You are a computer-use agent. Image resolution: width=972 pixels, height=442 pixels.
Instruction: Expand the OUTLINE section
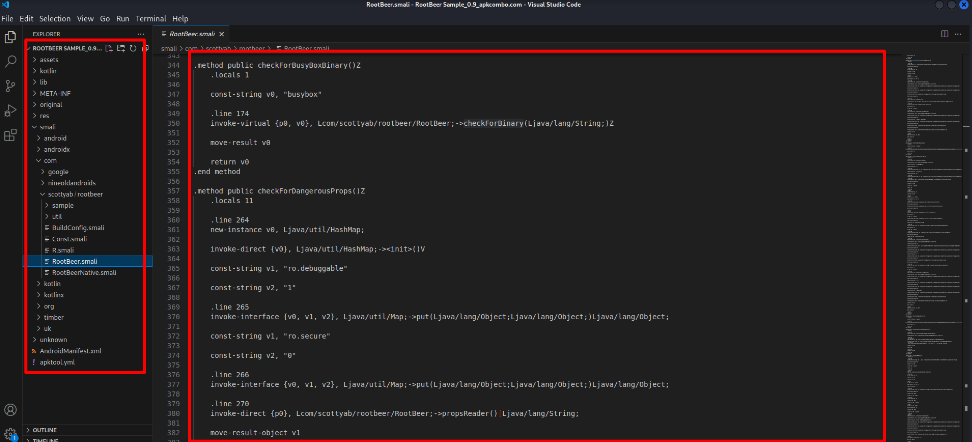(x=45, y=429)
